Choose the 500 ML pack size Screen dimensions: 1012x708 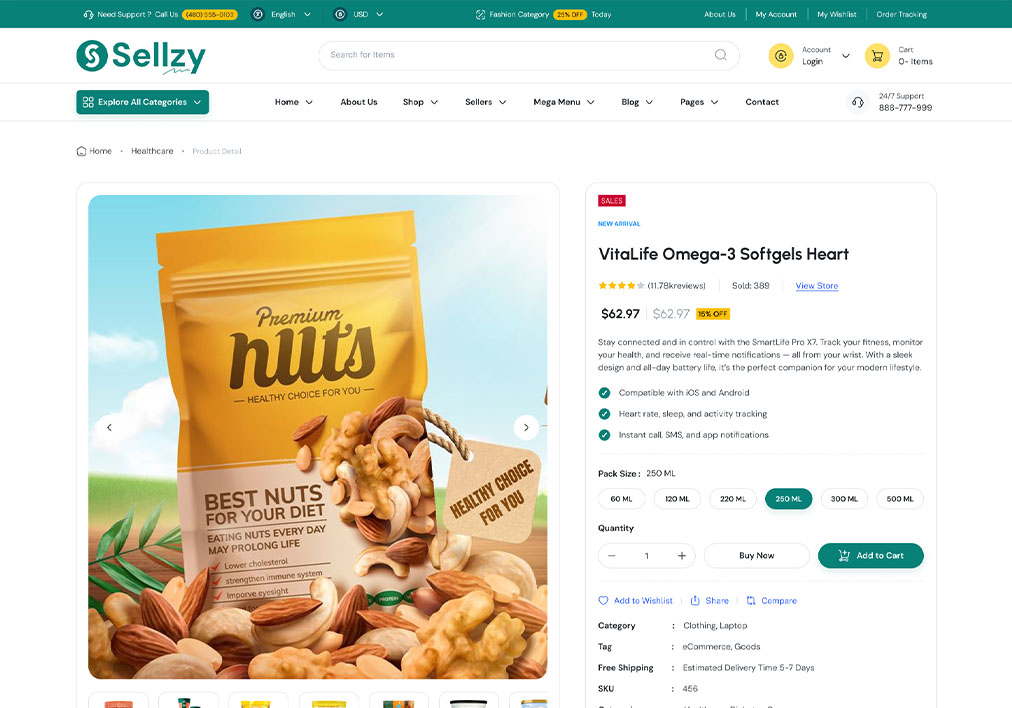click(900, 499)
